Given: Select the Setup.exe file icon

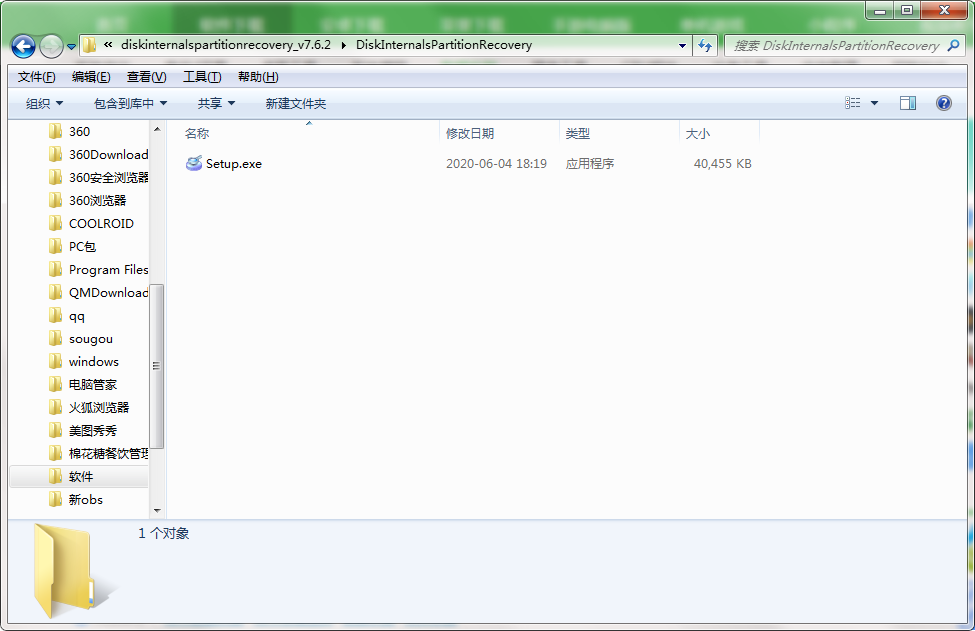Looking at the screenshot, I should 194,164.
